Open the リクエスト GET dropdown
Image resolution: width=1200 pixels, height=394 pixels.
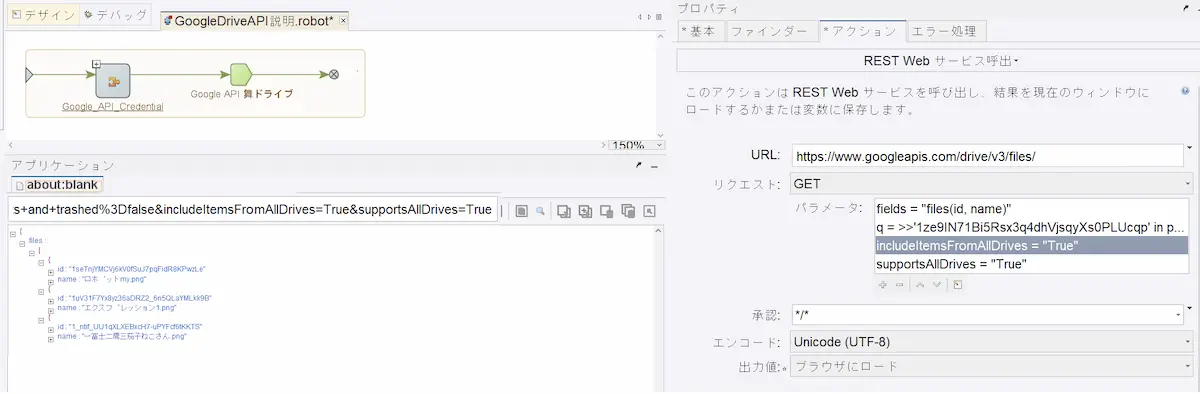point(992,184)
